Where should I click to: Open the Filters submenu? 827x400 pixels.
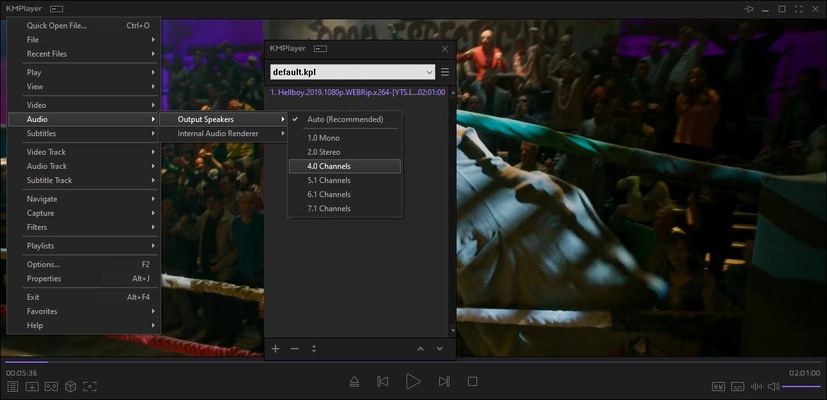point(84,227)
